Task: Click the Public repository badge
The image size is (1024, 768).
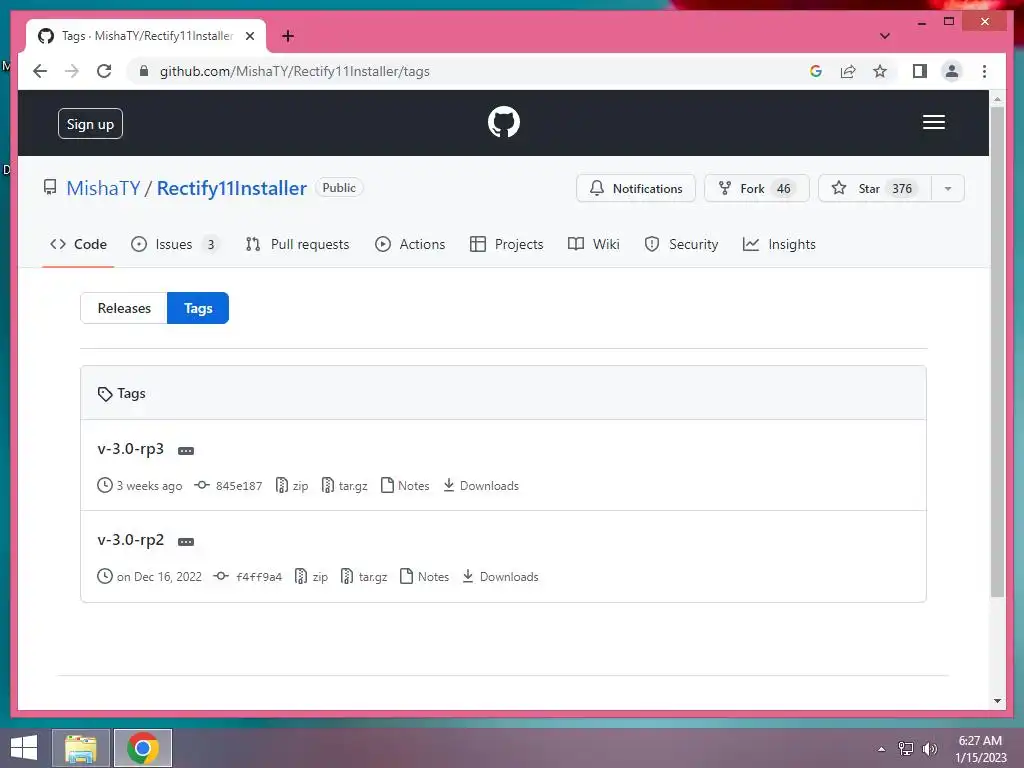Action: pos(339,187)
